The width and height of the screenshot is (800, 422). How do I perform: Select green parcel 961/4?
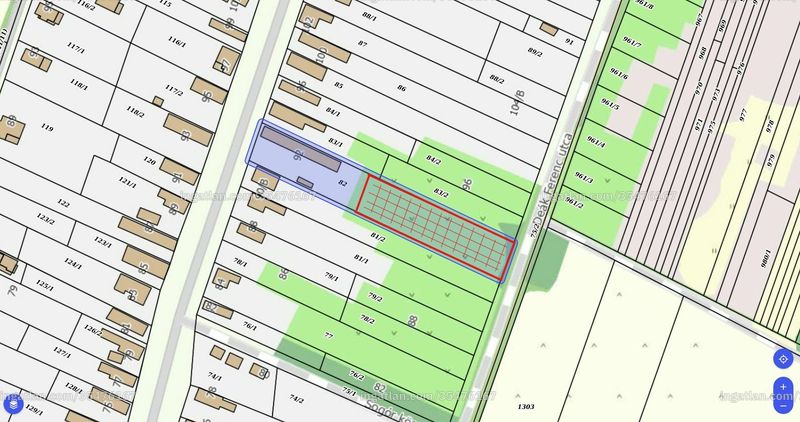(x=596, y=141)
